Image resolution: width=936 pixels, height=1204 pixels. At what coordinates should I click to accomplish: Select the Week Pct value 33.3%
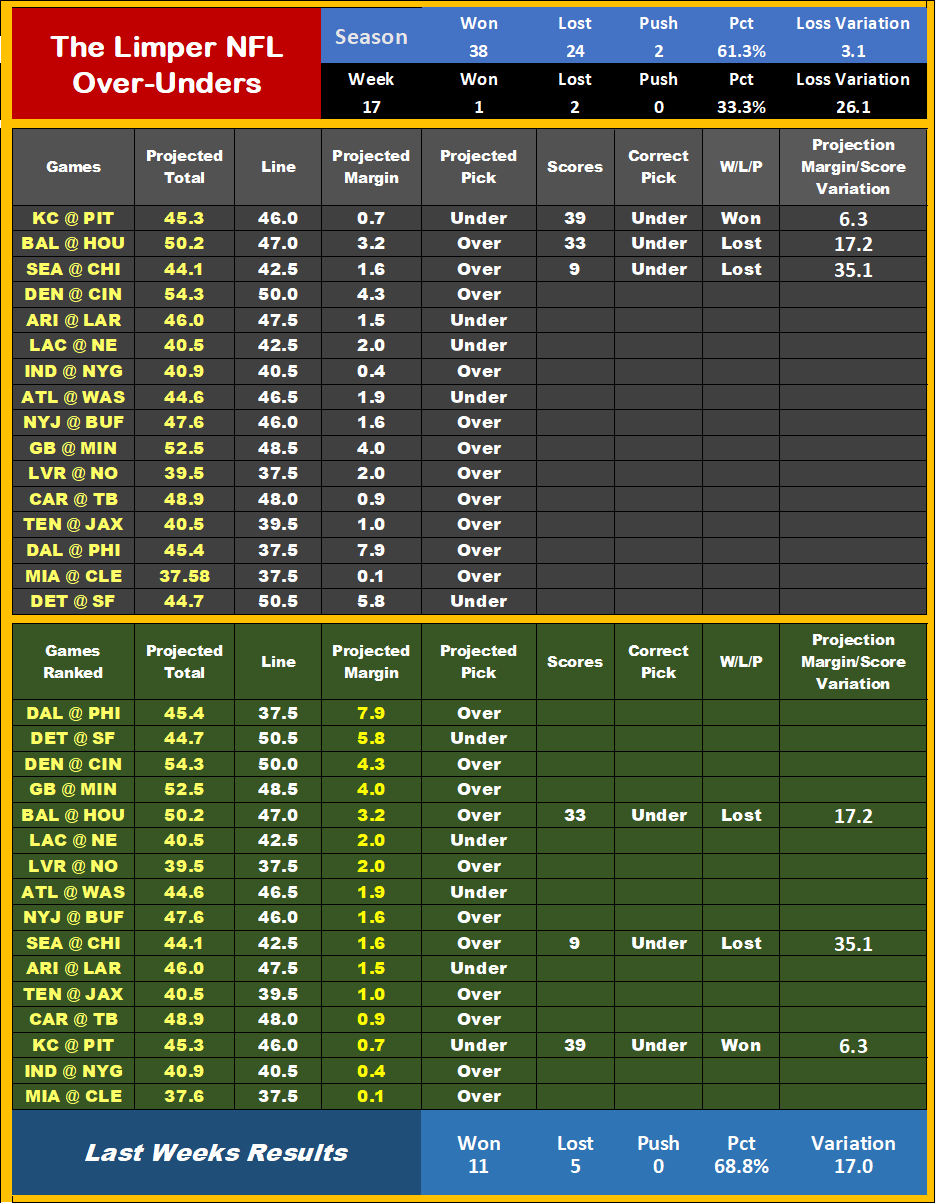[x=741, y=107]
